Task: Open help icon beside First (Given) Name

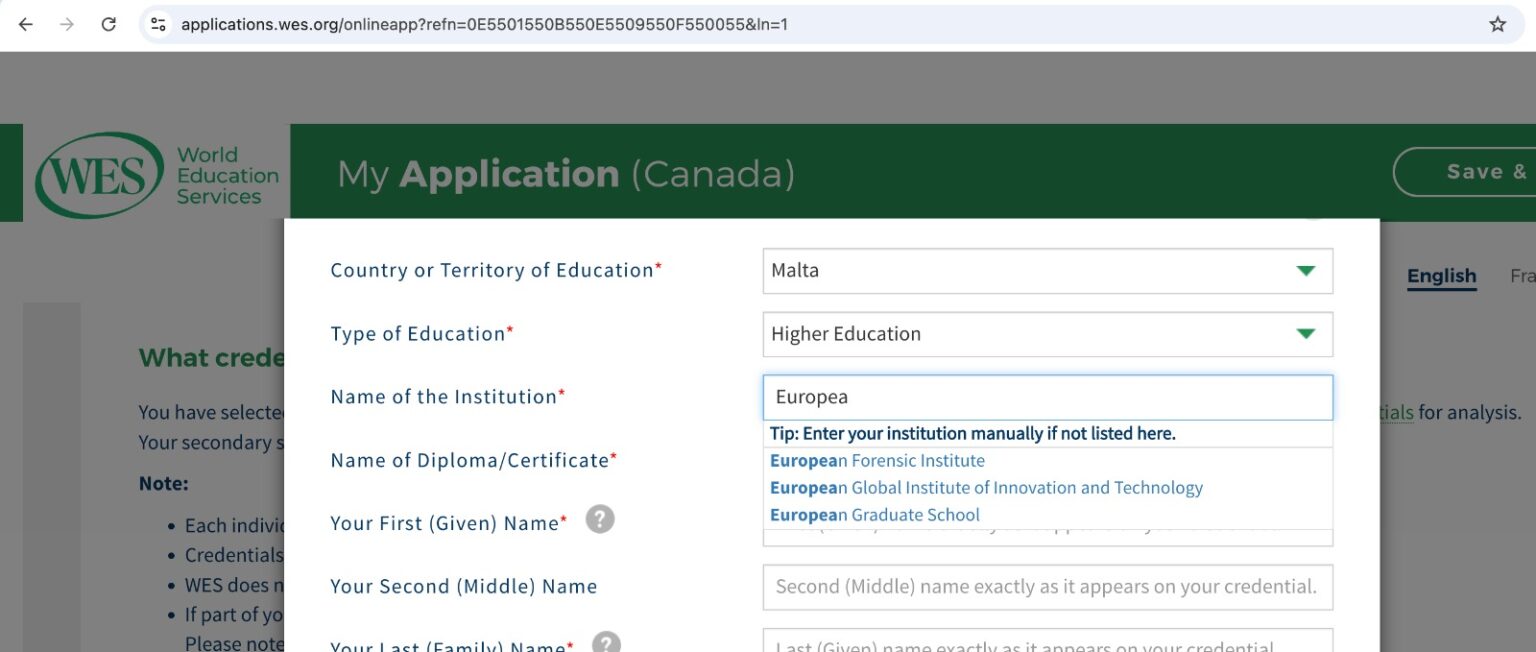Action: coord(599,520)
